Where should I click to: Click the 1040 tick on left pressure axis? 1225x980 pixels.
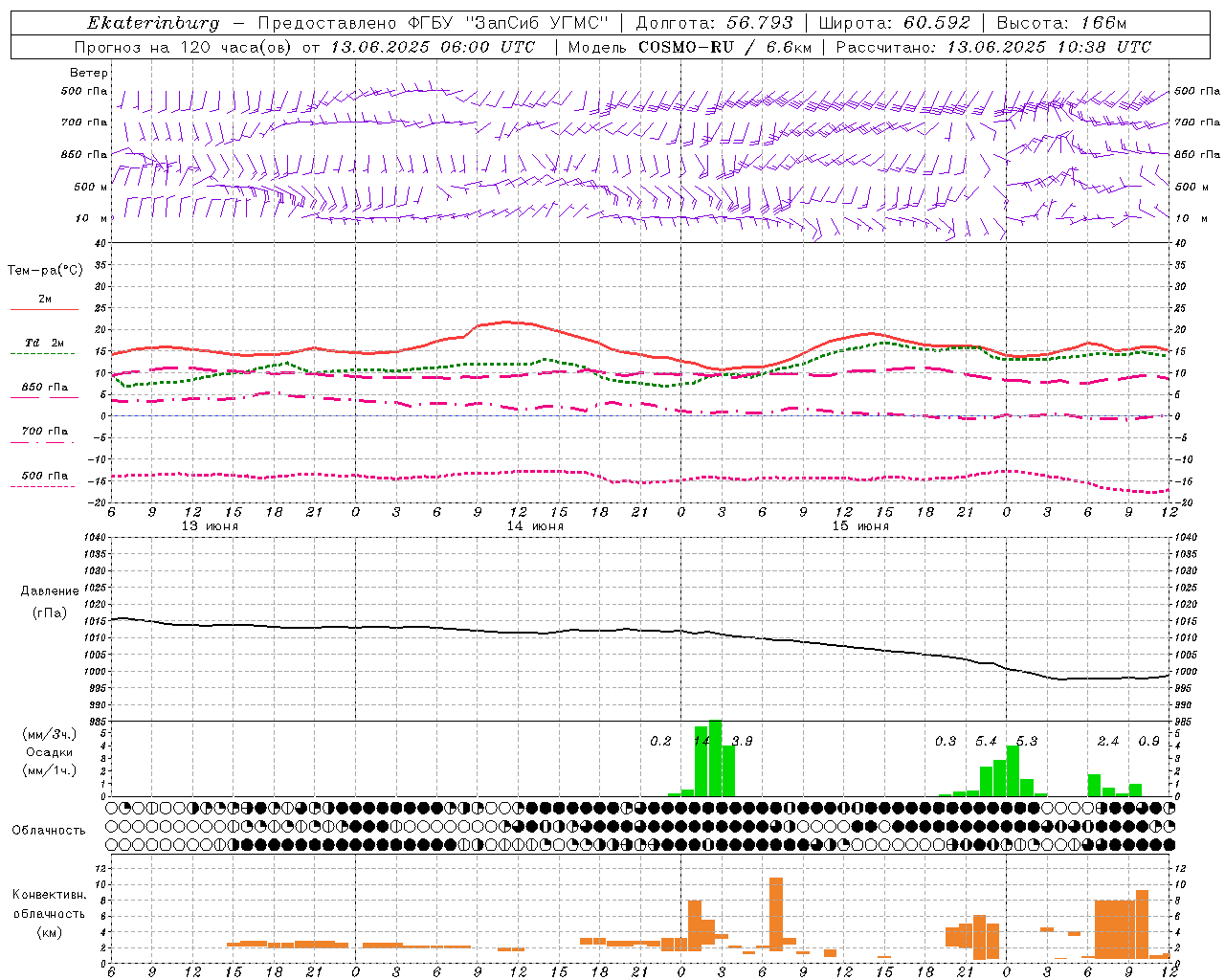[94, 537]
